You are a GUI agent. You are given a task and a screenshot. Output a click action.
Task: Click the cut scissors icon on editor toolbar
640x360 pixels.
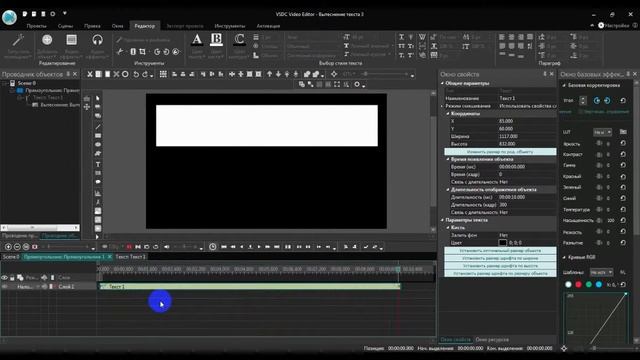point(90,74)
